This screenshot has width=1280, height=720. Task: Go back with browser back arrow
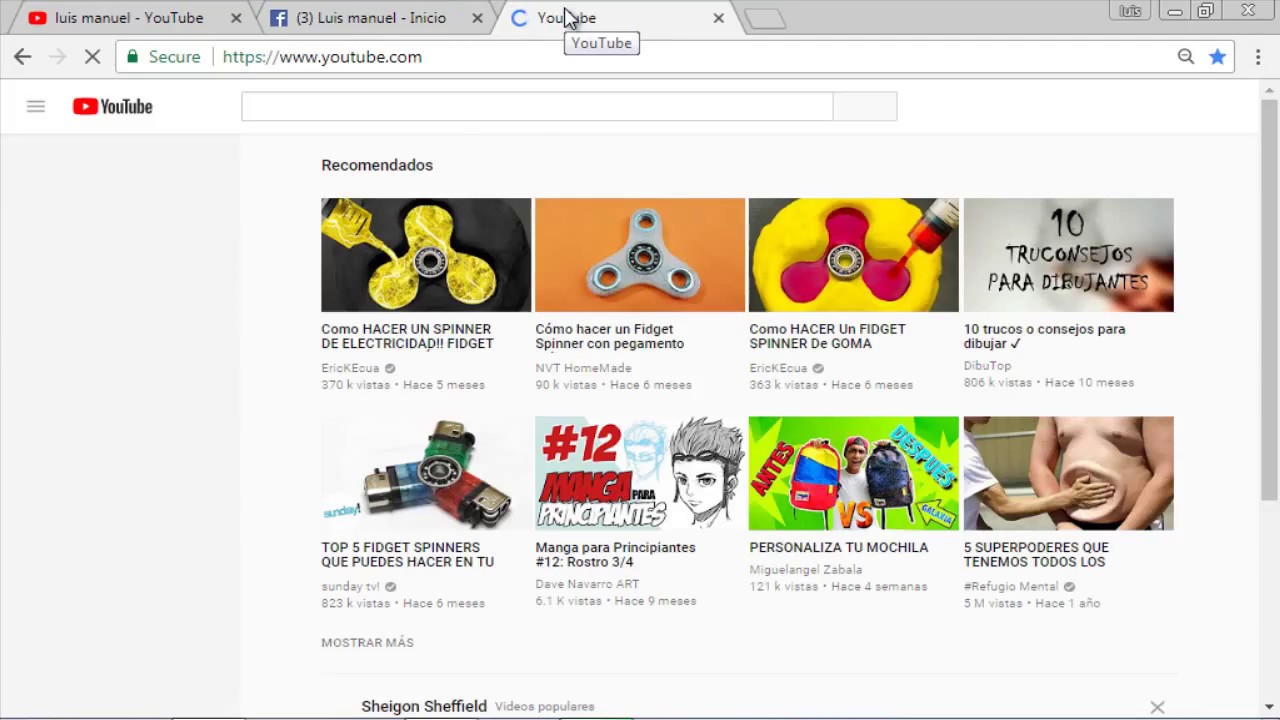[x=23, y=57]
